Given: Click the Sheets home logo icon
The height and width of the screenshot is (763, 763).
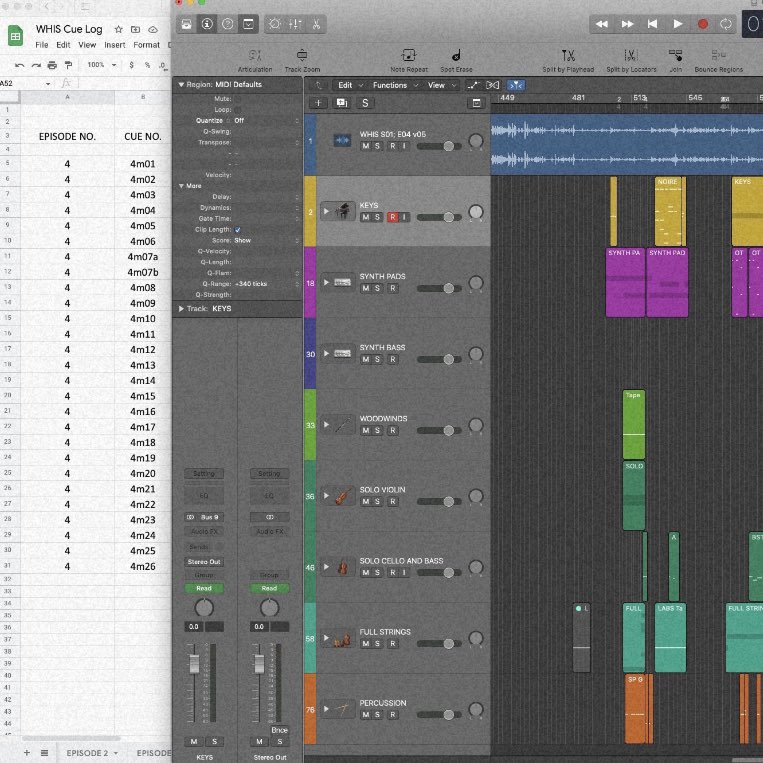Looking at the screenshot, I should 15,36.
